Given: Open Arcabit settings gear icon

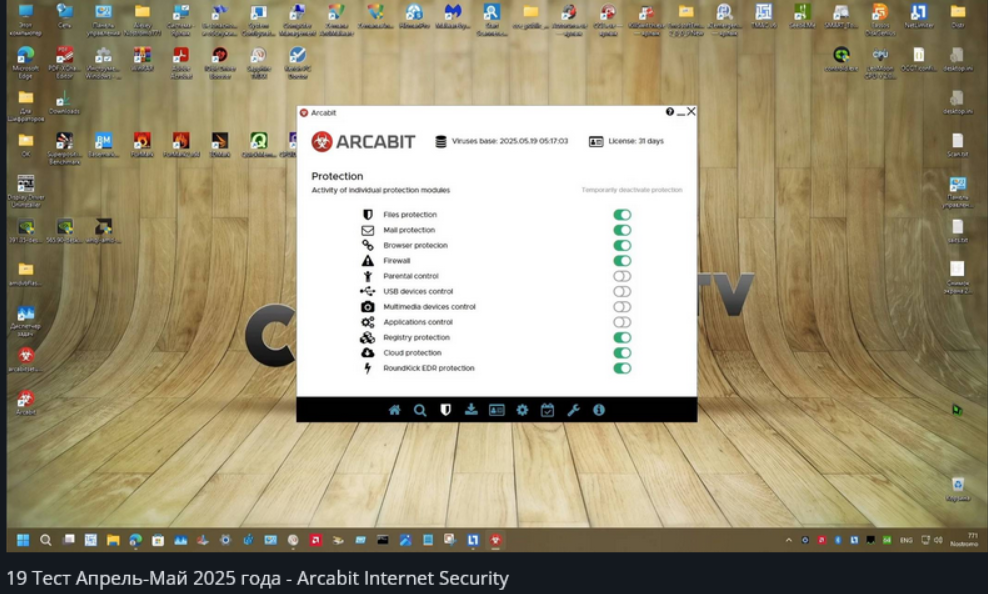Looking at the screenshot, I should (x=522, y=410).
